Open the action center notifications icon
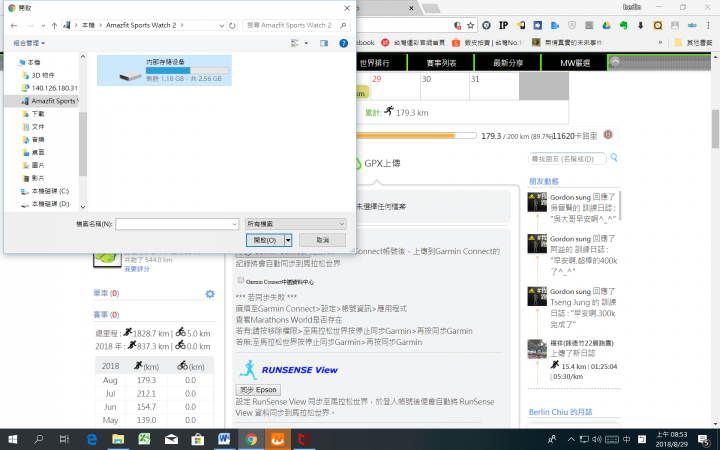The width and height of the screenshot is (720, 450). click(703, 439)
